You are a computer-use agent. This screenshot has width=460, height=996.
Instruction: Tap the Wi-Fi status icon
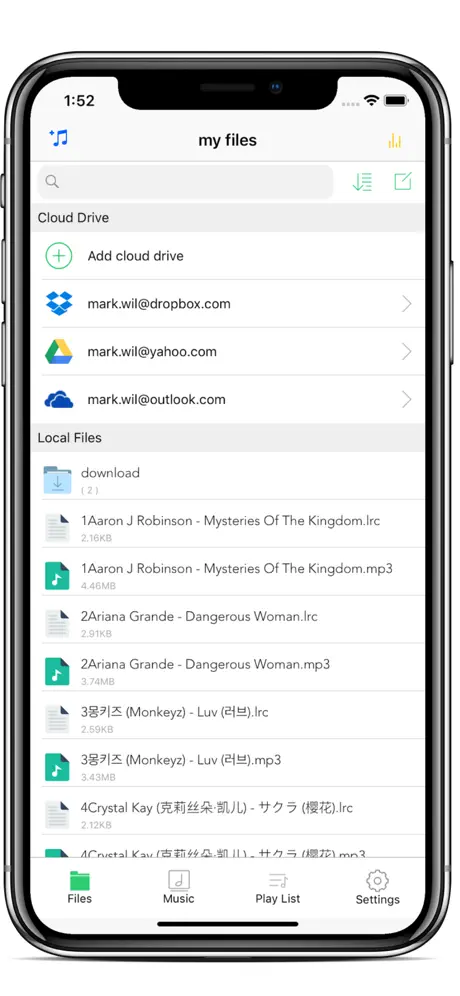(x=371, y=101)
